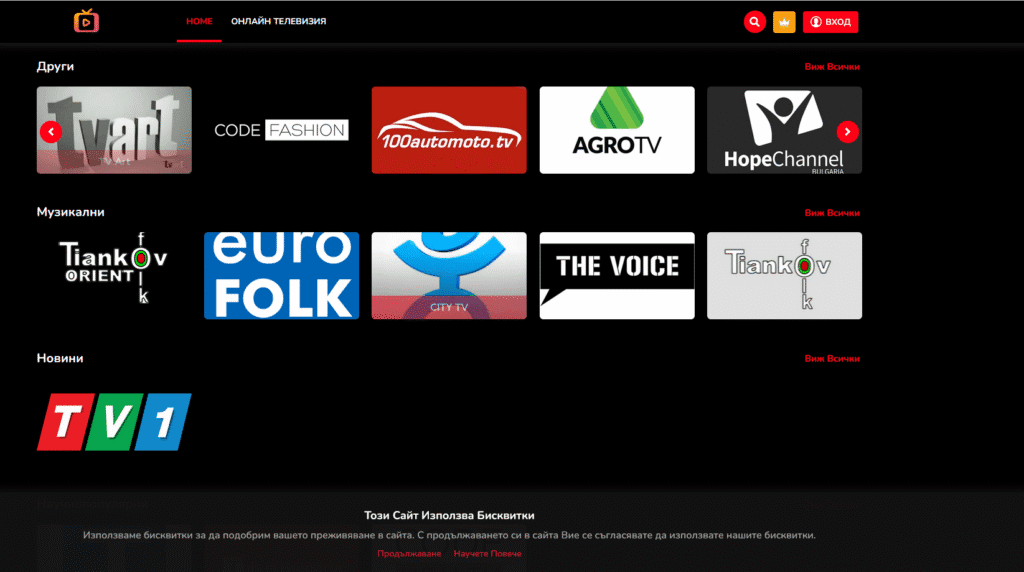This screenshot has height=572, width=1024.
Task: Click the orange crown premium icon
Action: 784,22
